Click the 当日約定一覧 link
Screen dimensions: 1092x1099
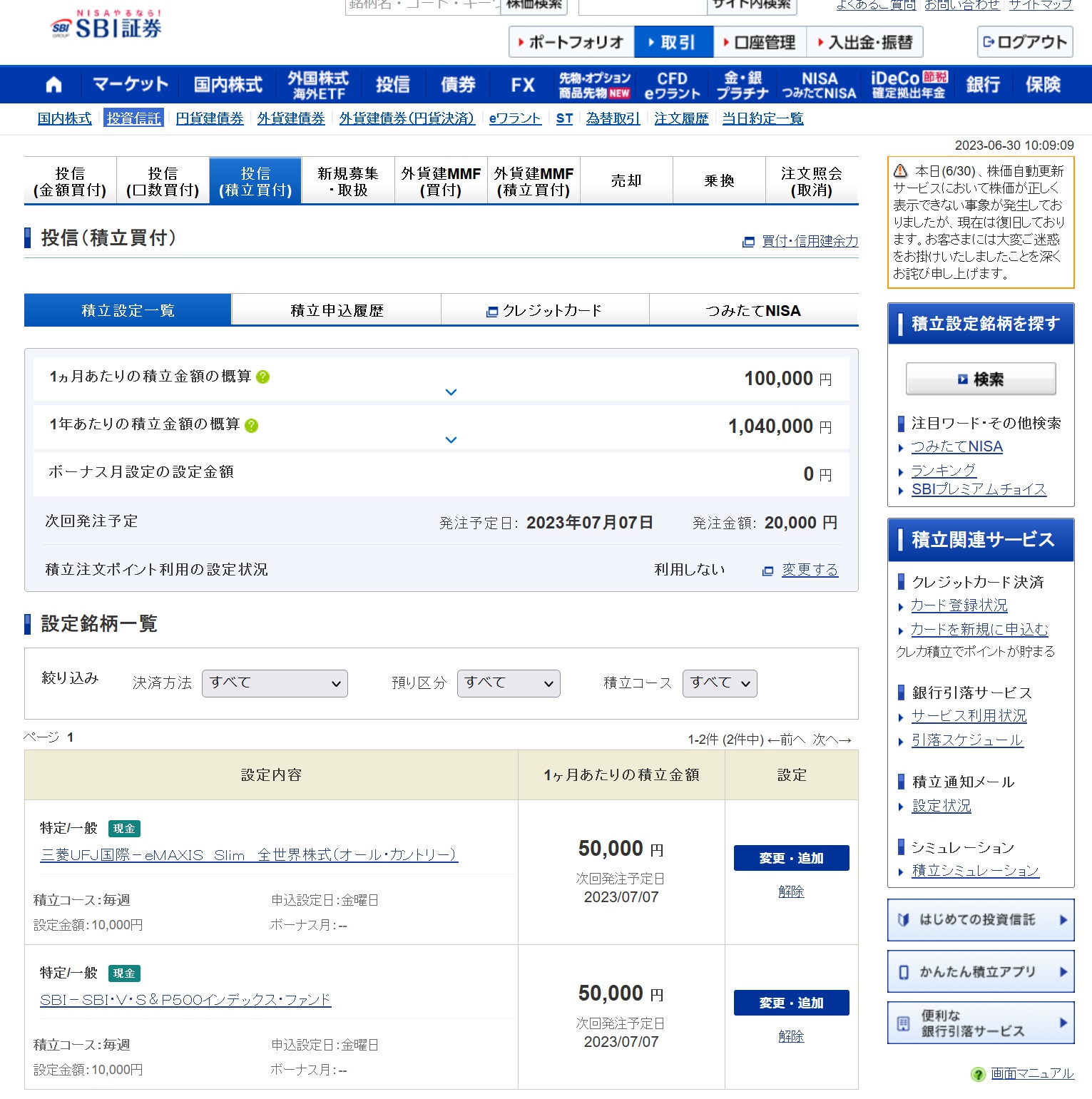[762, 118]
